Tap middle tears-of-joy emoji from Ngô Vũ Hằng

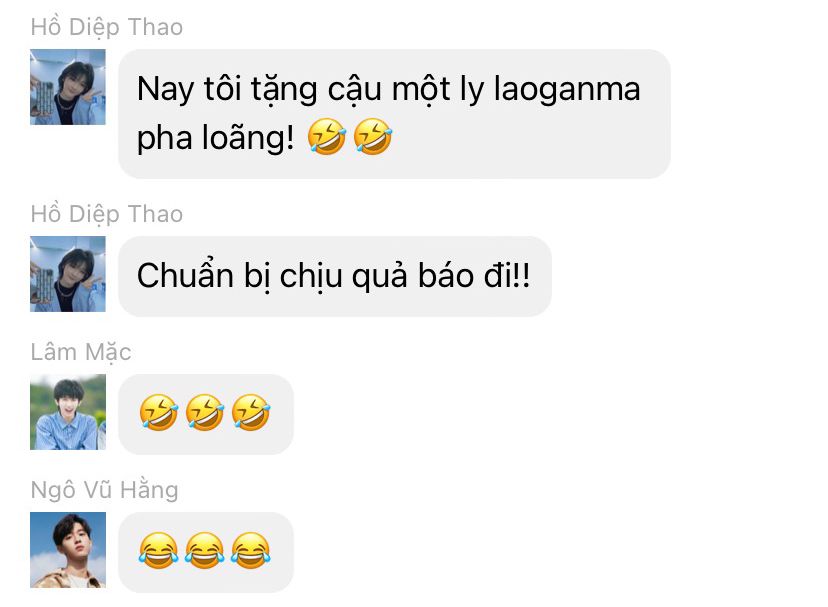[205, 550]
